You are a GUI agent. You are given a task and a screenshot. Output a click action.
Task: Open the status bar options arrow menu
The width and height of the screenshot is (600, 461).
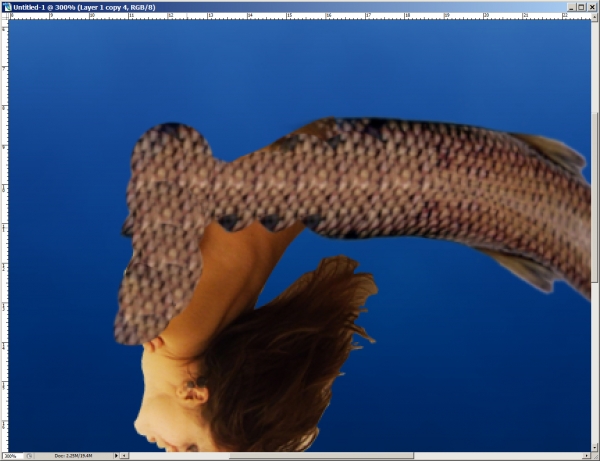[x=116, y=456]
